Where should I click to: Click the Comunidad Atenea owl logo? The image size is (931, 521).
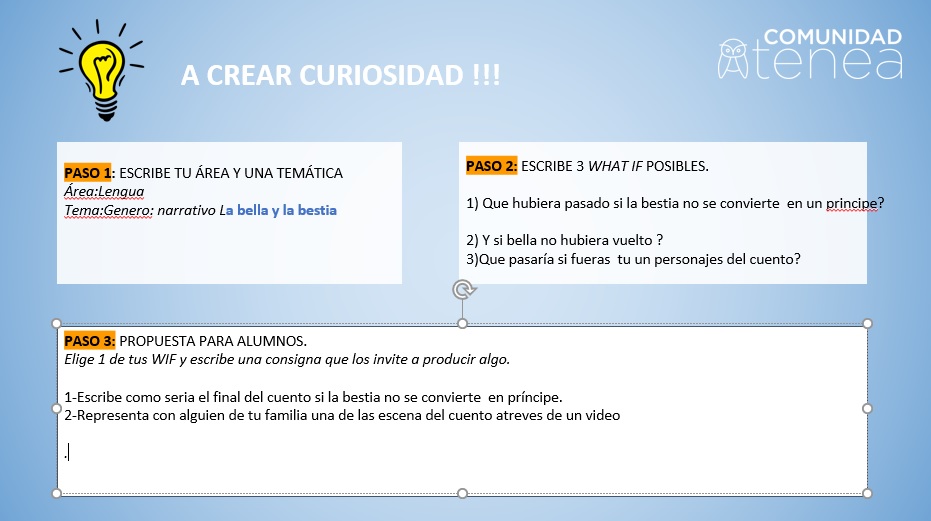(733, 59)
